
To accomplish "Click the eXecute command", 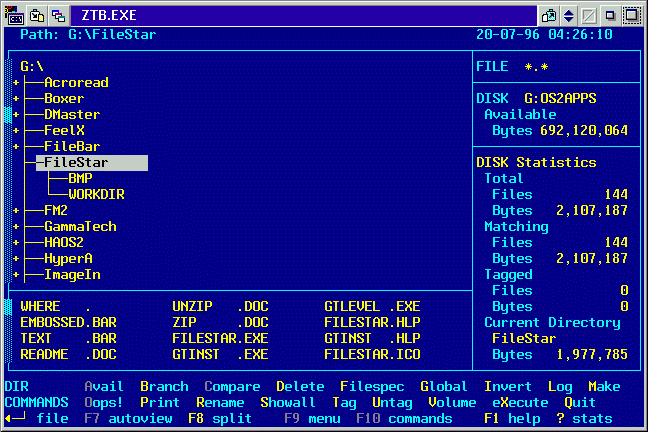I will tap(520, 403).
